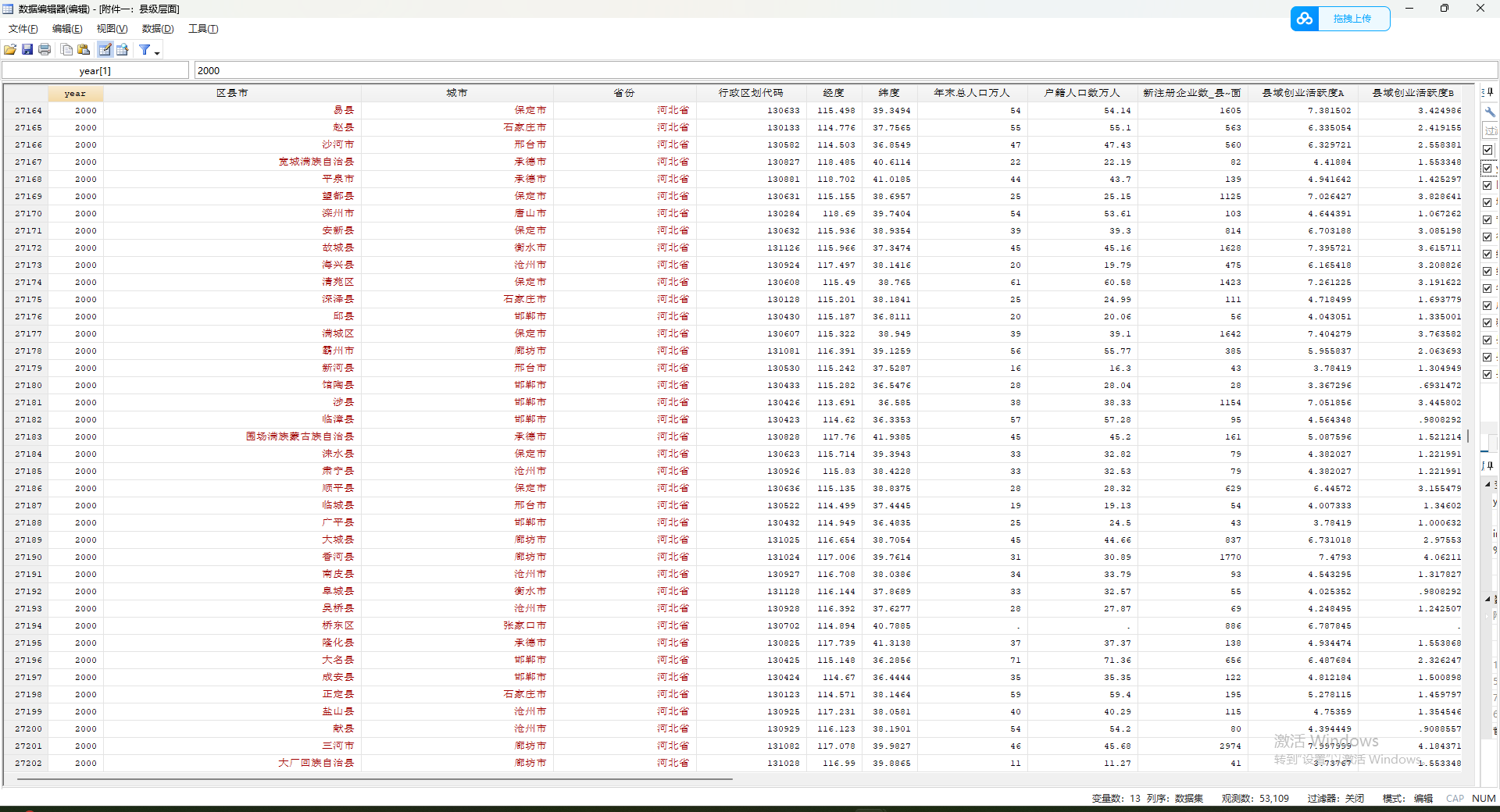Collapse the upper triangle section in properties panel
Screen dimensions: 1500x812
point(1488,485)
